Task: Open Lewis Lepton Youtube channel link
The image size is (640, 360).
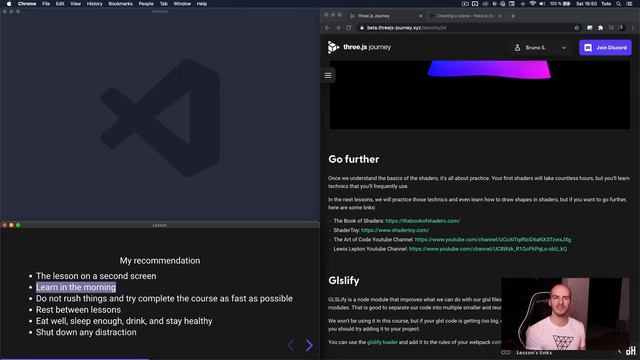Action: 488,249
